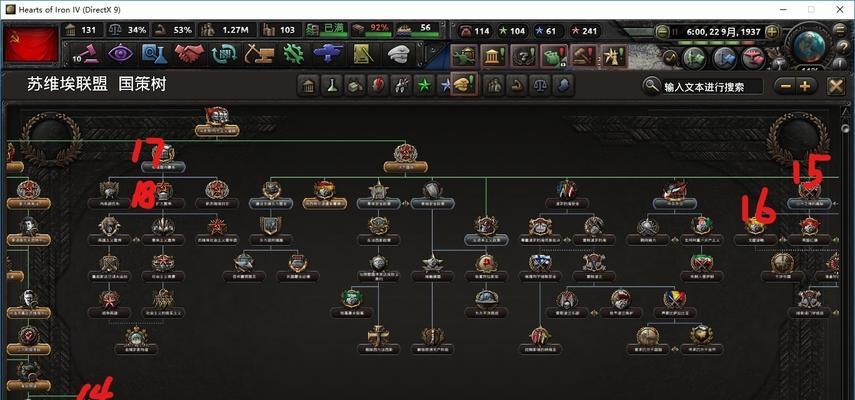Open the Logistics notepad menu
855x400 pixels.
pos(363,53)
